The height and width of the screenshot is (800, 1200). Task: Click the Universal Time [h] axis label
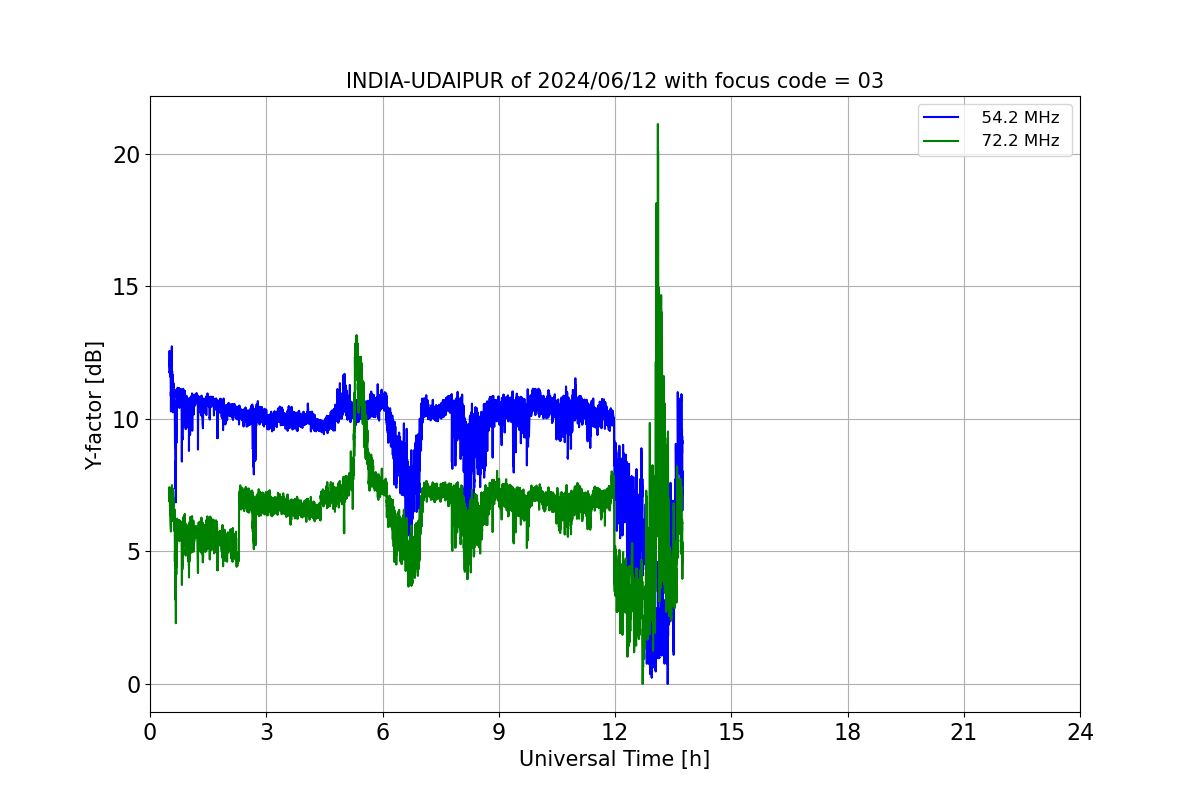(x=614, y=759)
